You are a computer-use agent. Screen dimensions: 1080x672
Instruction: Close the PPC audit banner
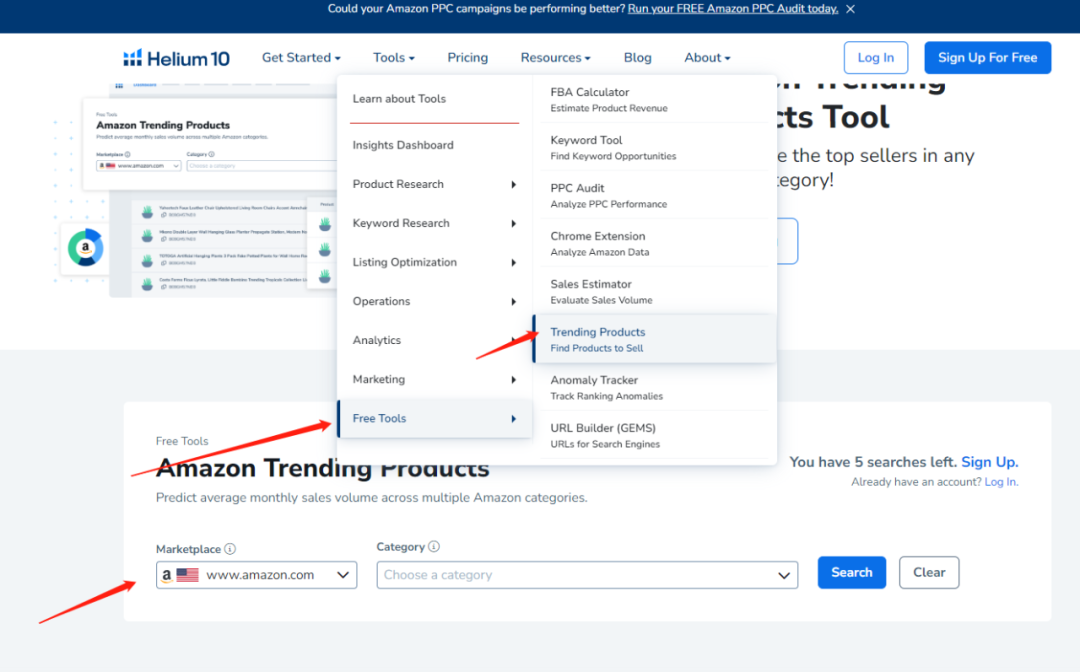[x=850, y=9]
